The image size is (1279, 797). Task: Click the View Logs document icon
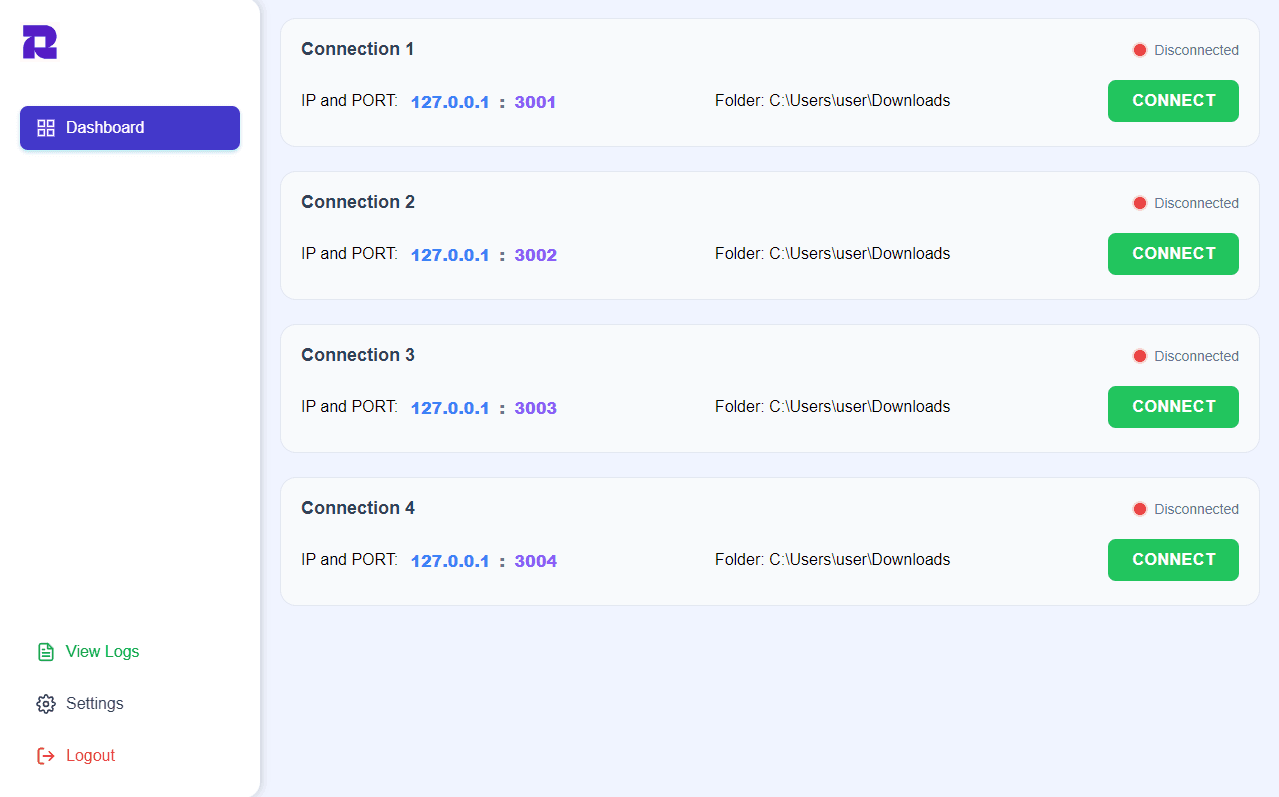pyautogui.click(x=46, y=652)
